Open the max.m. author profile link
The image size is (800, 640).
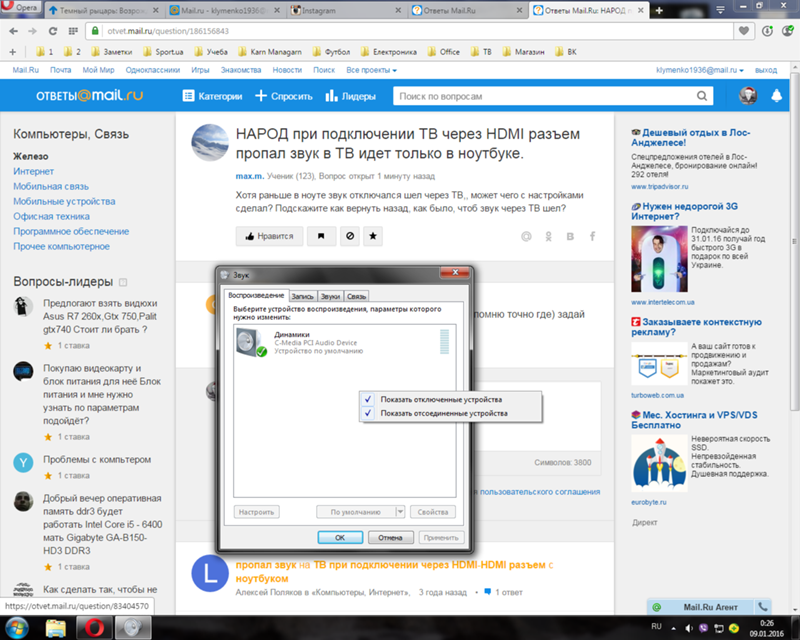249,176
